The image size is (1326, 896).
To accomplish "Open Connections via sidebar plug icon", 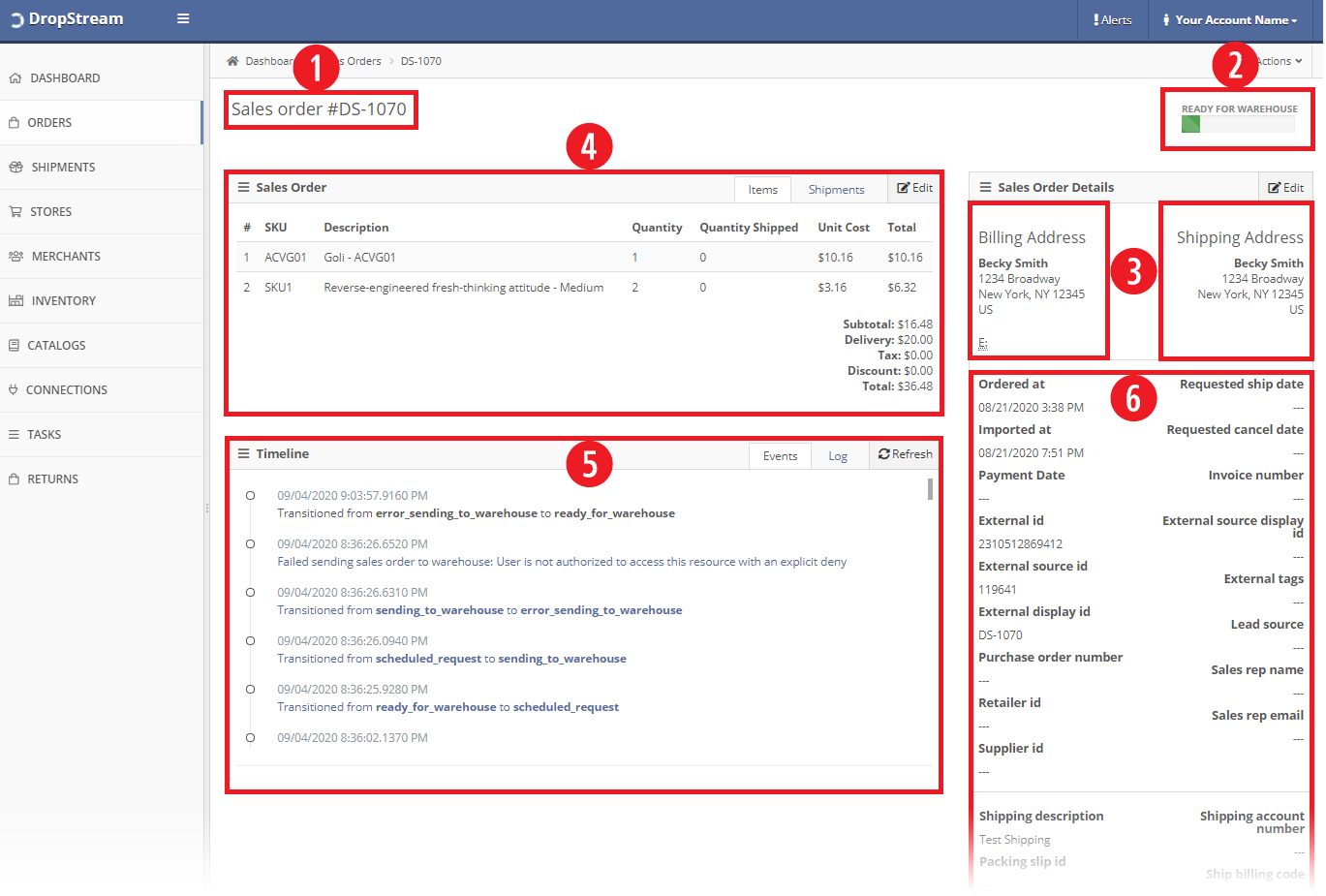I will click(x=14, y=390).
